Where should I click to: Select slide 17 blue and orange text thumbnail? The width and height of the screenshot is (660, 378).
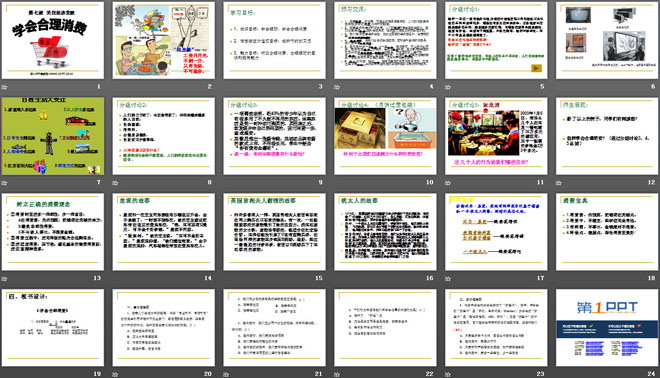(496, 232)
